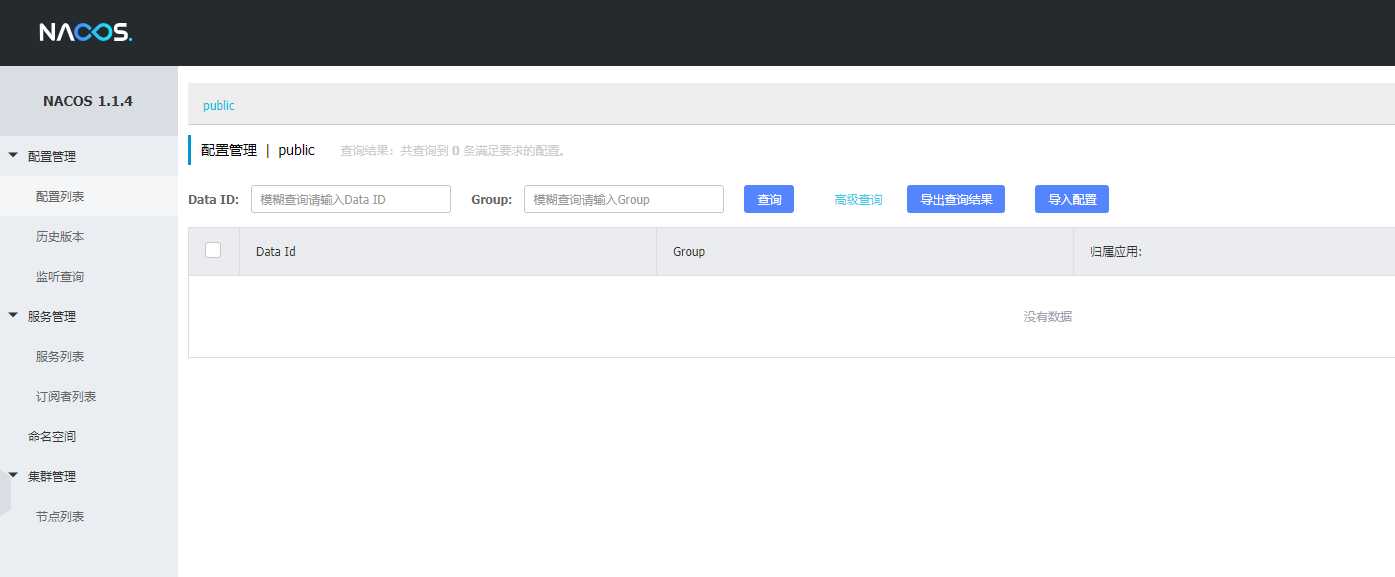The width and height of the screenshot is (1395, 577).
Task: Click the 查询 search button
Action: pyautogui.click(x=769, y=199)
